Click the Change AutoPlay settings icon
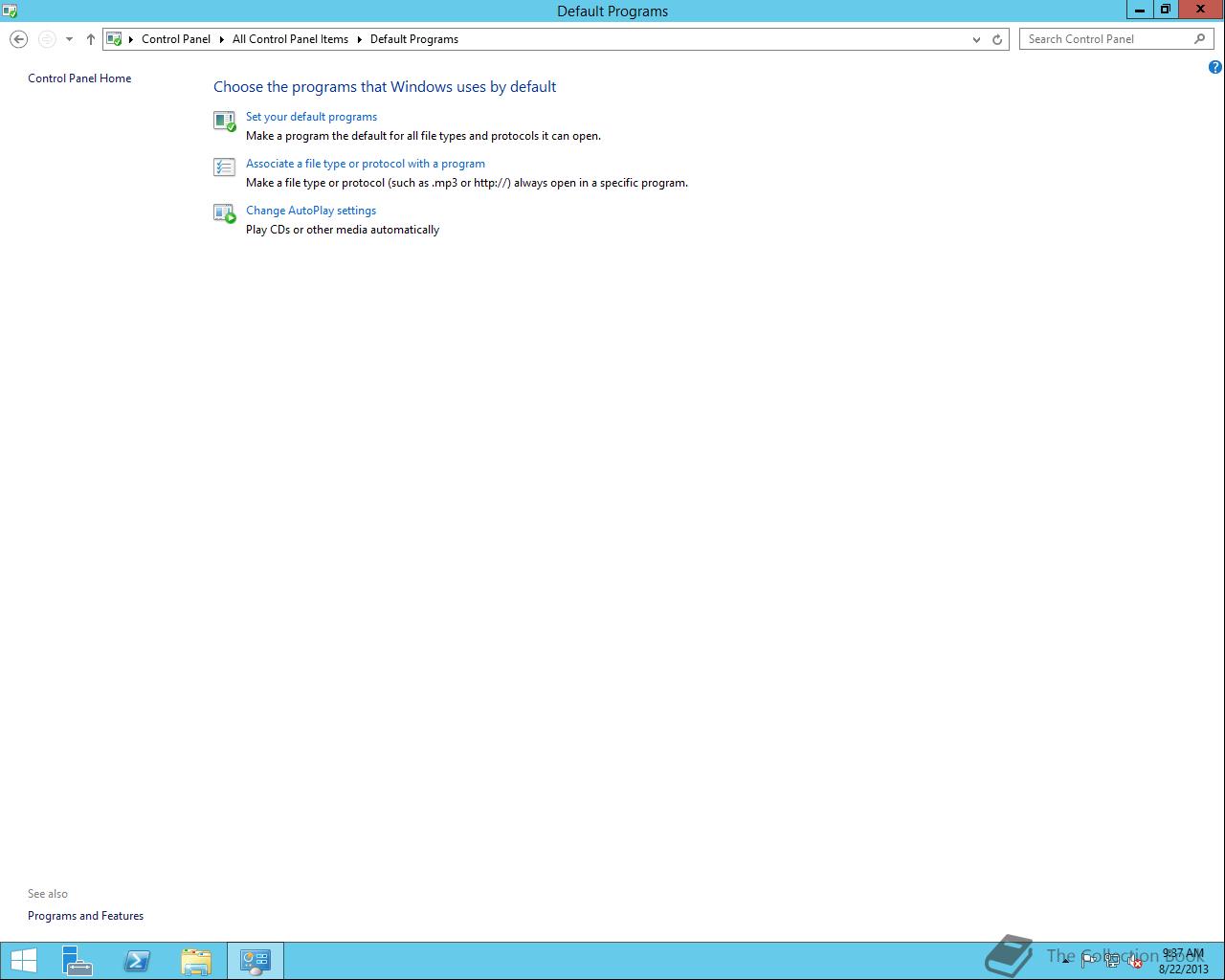This screenshot has width=1225, height=980. 224,214
